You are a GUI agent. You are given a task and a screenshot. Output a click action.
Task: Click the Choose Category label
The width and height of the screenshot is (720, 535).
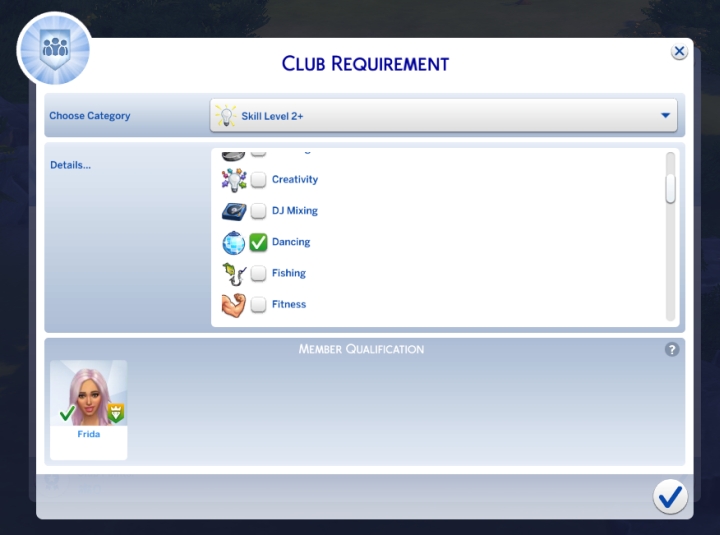[90, 116]
